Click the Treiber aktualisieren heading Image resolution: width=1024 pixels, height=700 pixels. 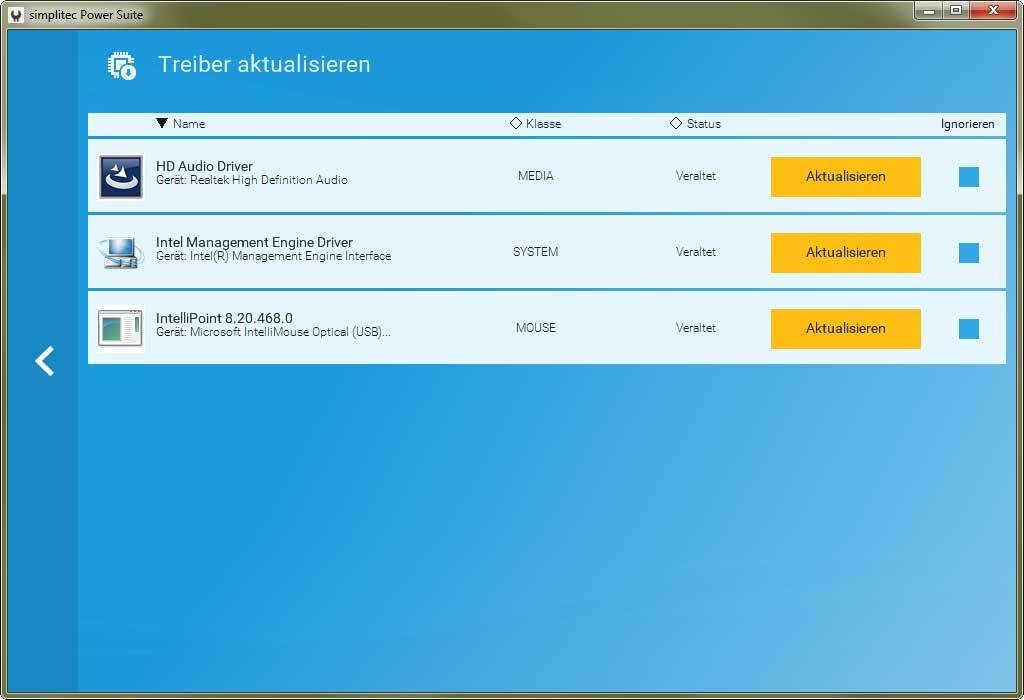pyautogui.click(x=264, y=64)
